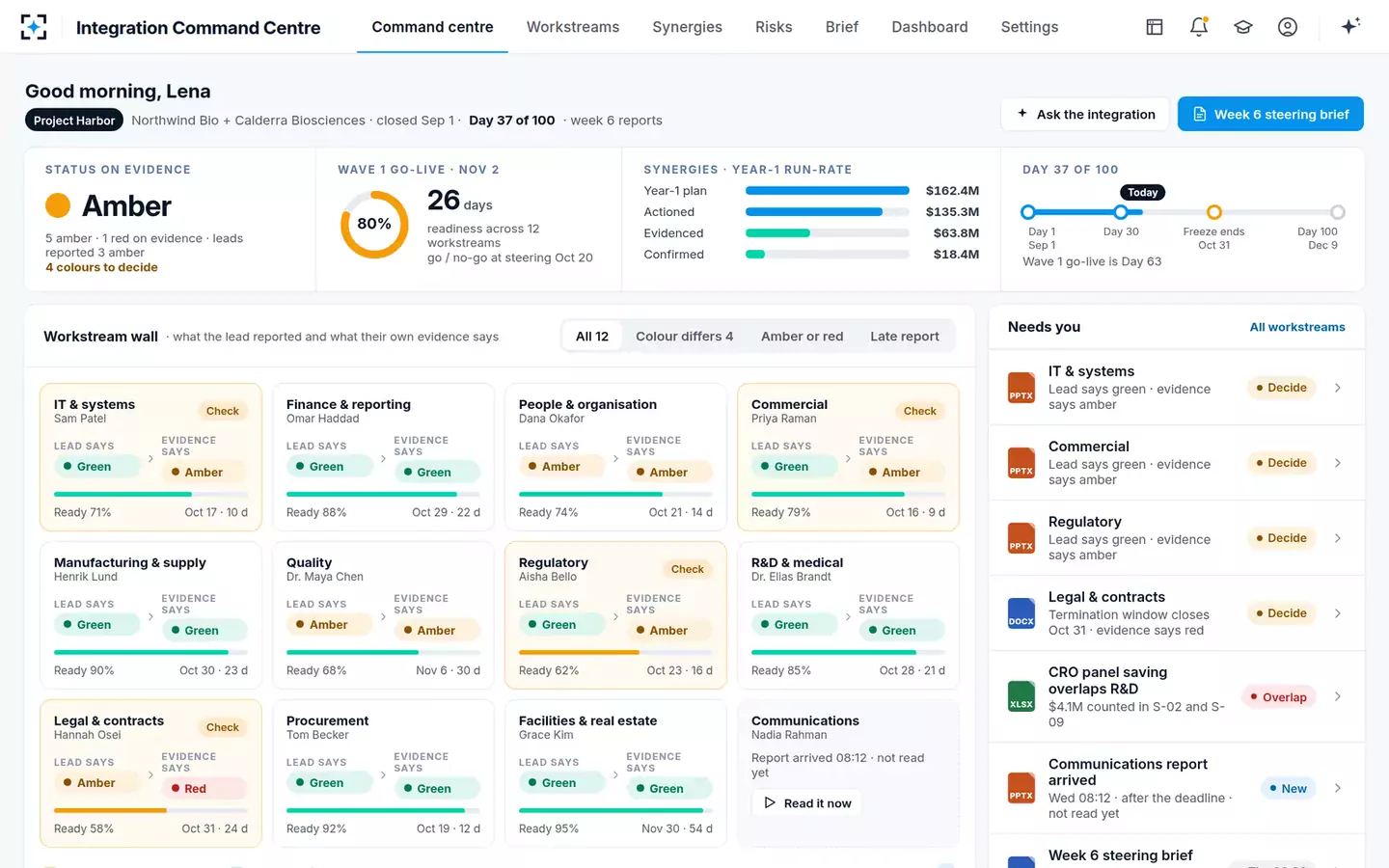Select the Amber or red filter

(x=802, y=337)
